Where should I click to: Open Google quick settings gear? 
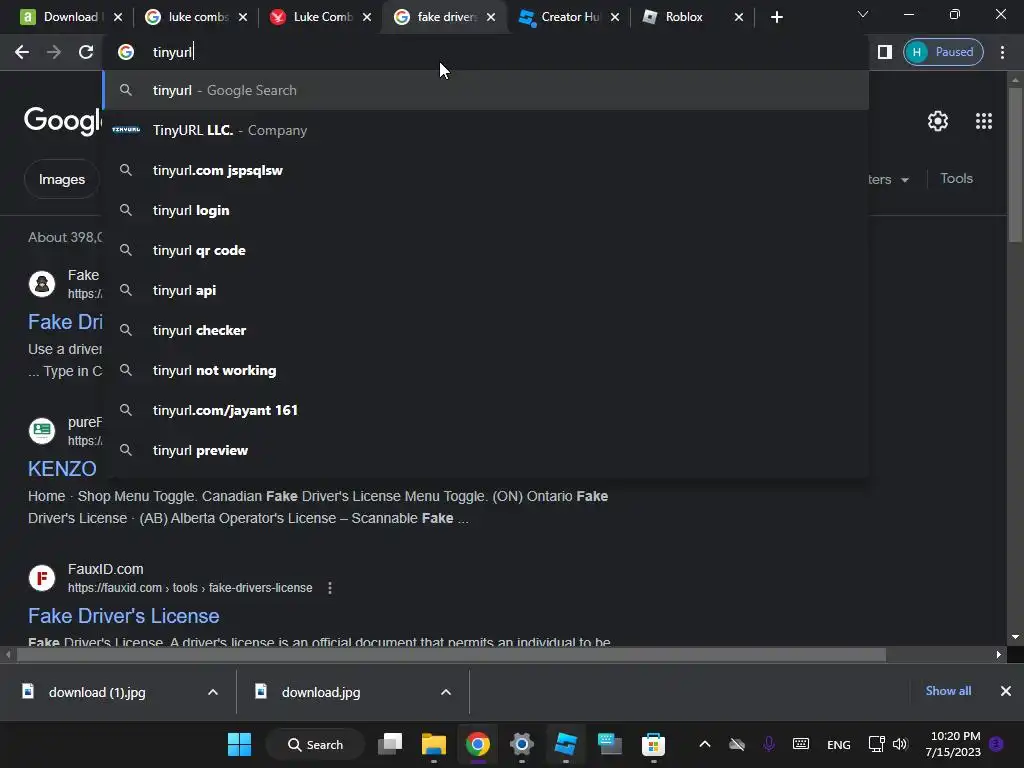(x=938, y=121)
